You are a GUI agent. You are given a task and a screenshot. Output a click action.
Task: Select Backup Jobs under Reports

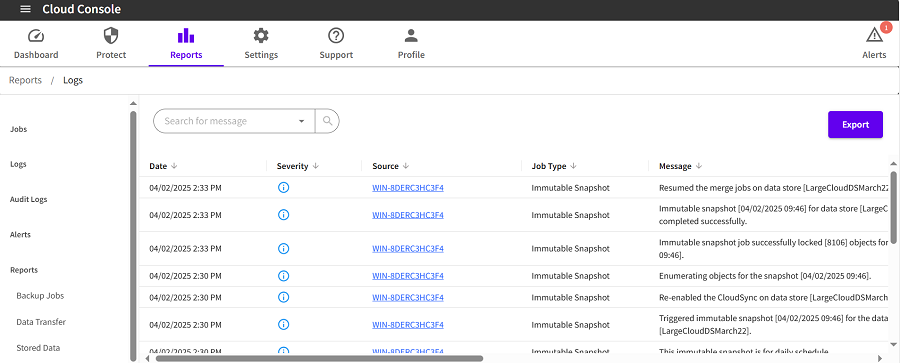point(40,296)
